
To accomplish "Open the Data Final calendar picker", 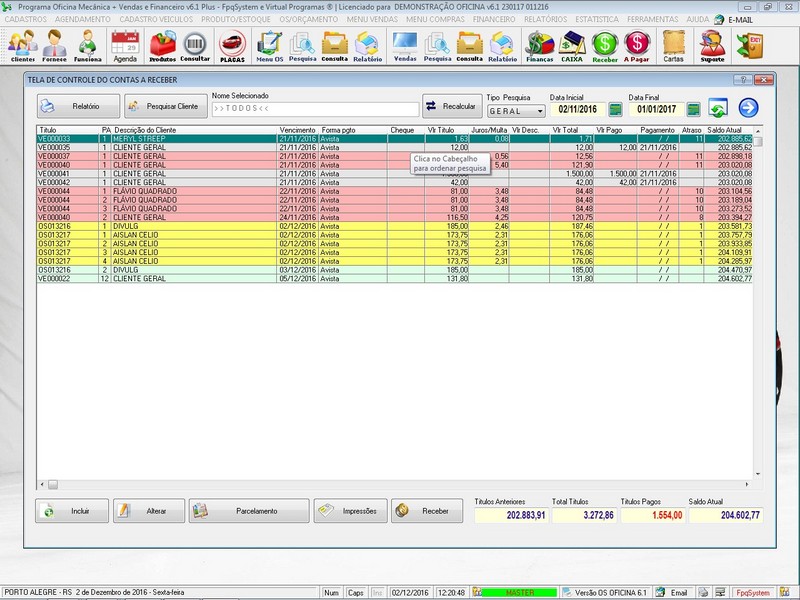I will [693, 109].
